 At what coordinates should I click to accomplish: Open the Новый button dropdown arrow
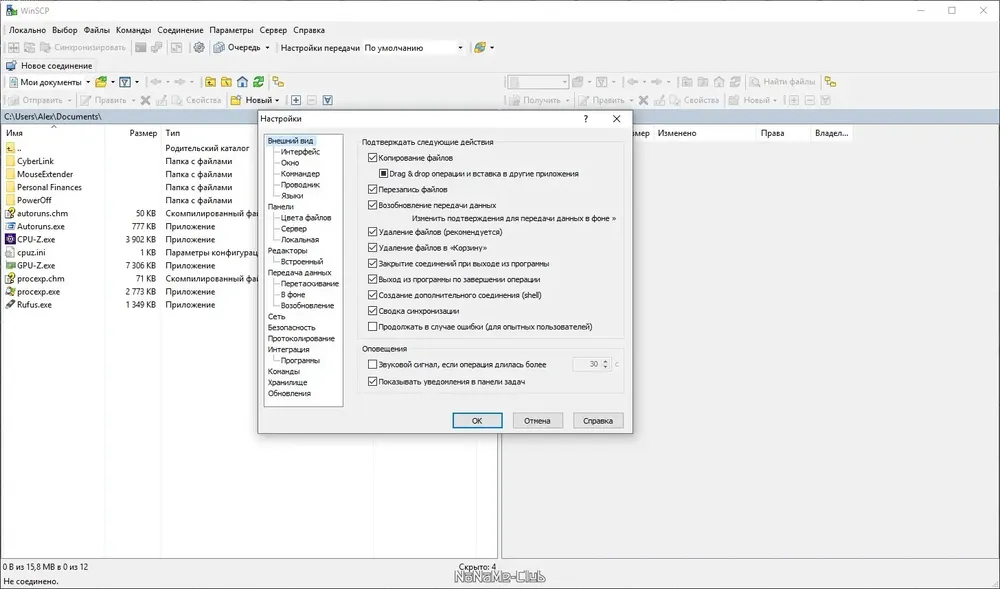(277, 100)
